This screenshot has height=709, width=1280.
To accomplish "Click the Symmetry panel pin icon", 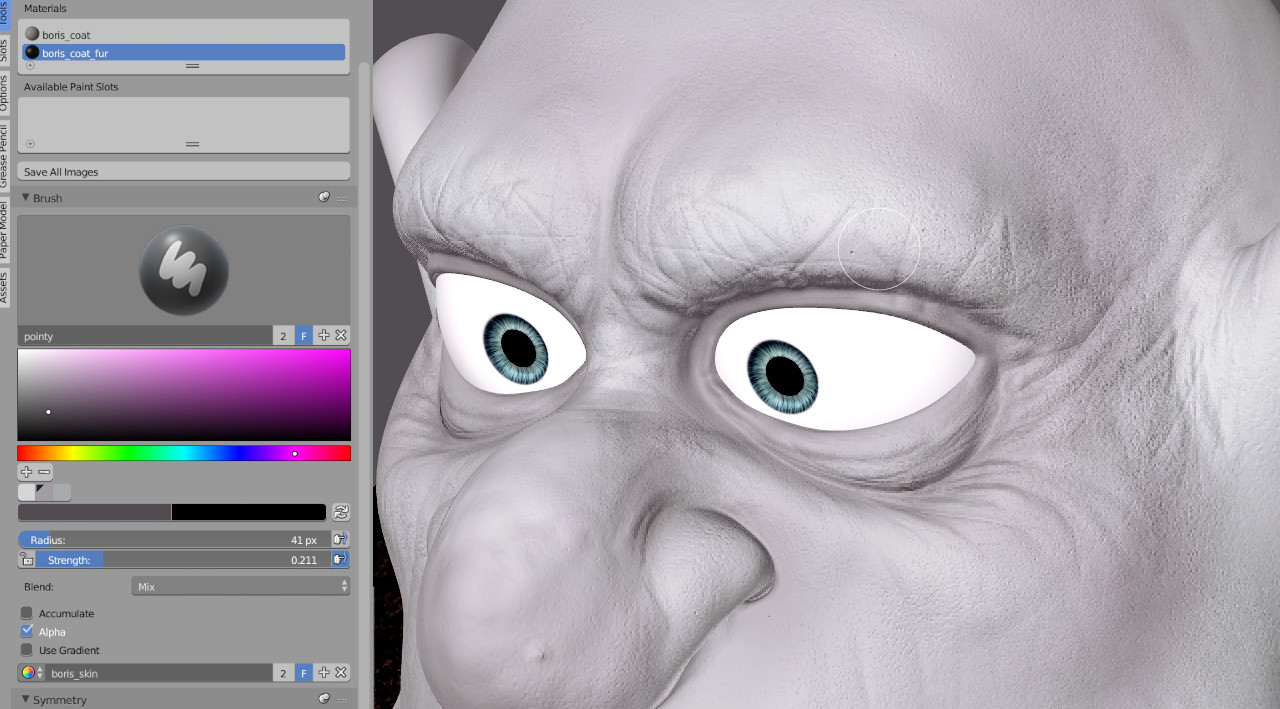I will 324,699.
